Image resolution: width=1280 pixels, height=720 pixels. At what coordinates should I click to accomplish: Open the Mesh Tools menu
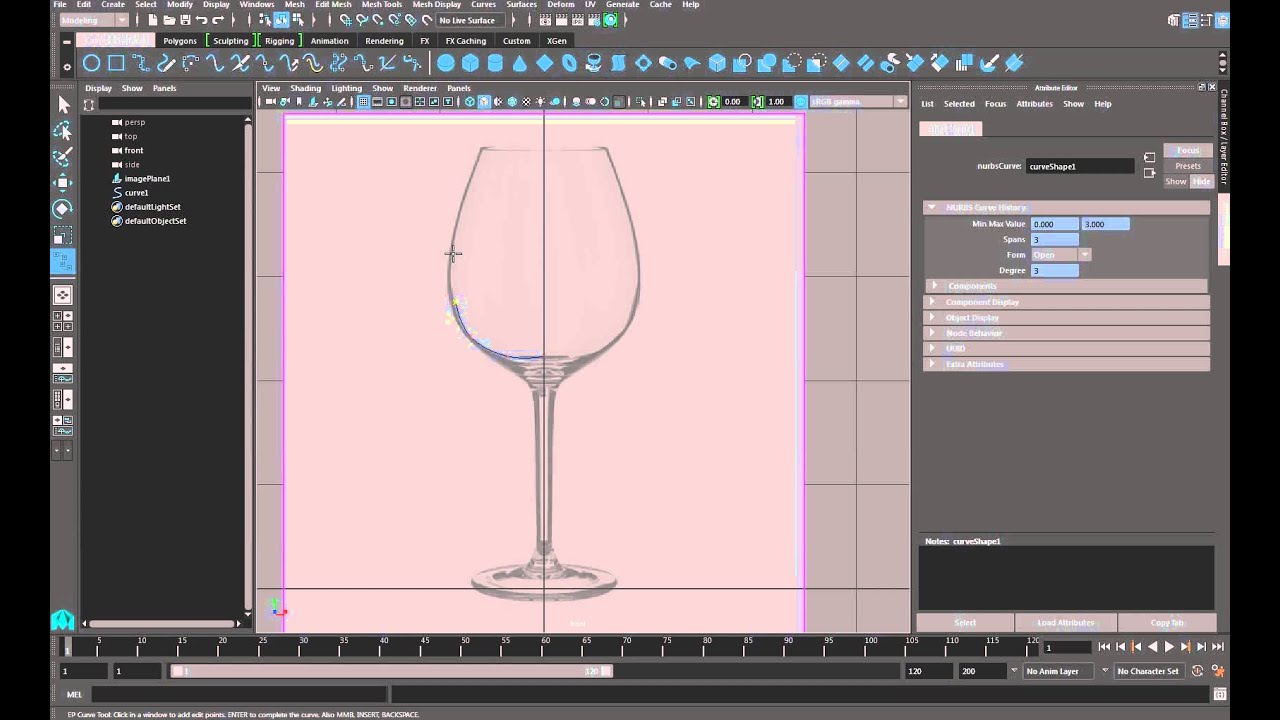coord(381,5)
